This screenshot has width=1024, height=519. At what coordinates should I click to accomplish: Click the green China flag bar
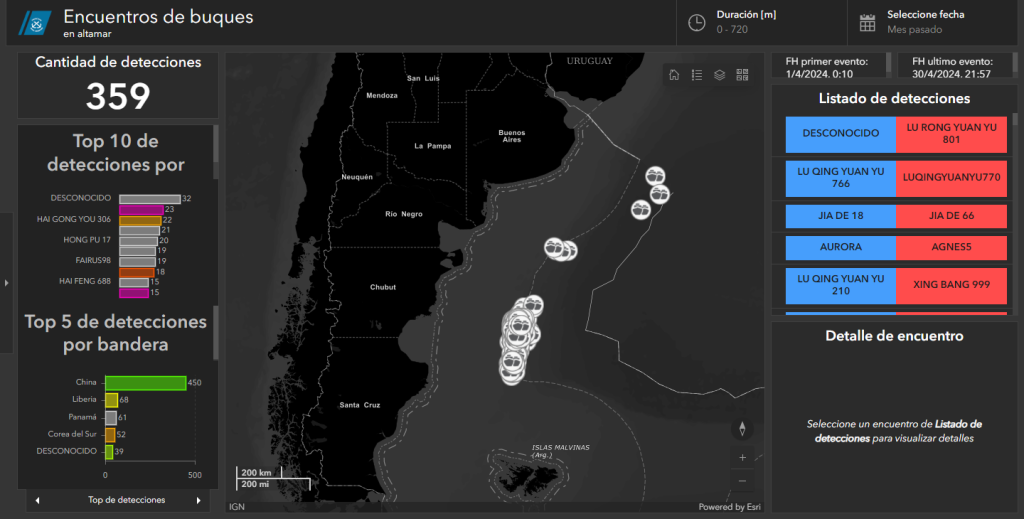pos(145,383)
